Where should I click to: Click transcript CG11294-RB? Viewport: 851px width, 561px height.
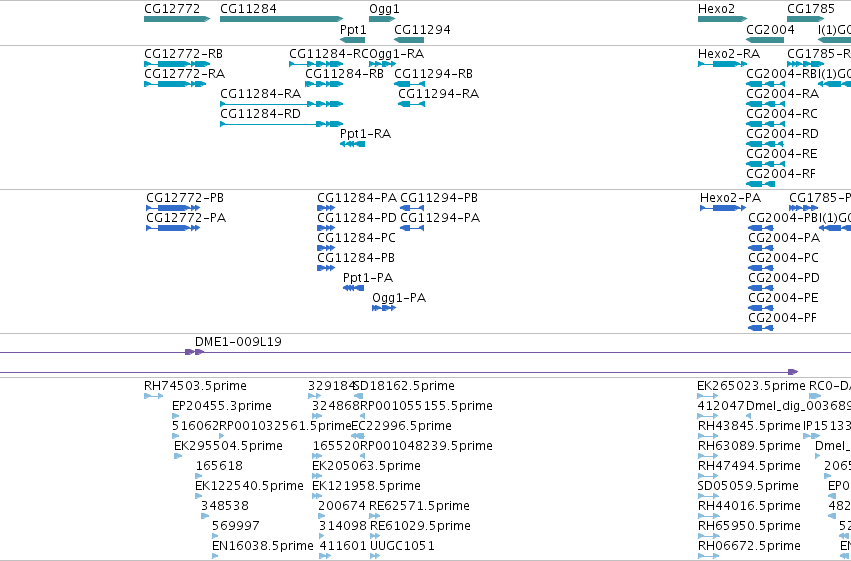coord(409,84)
